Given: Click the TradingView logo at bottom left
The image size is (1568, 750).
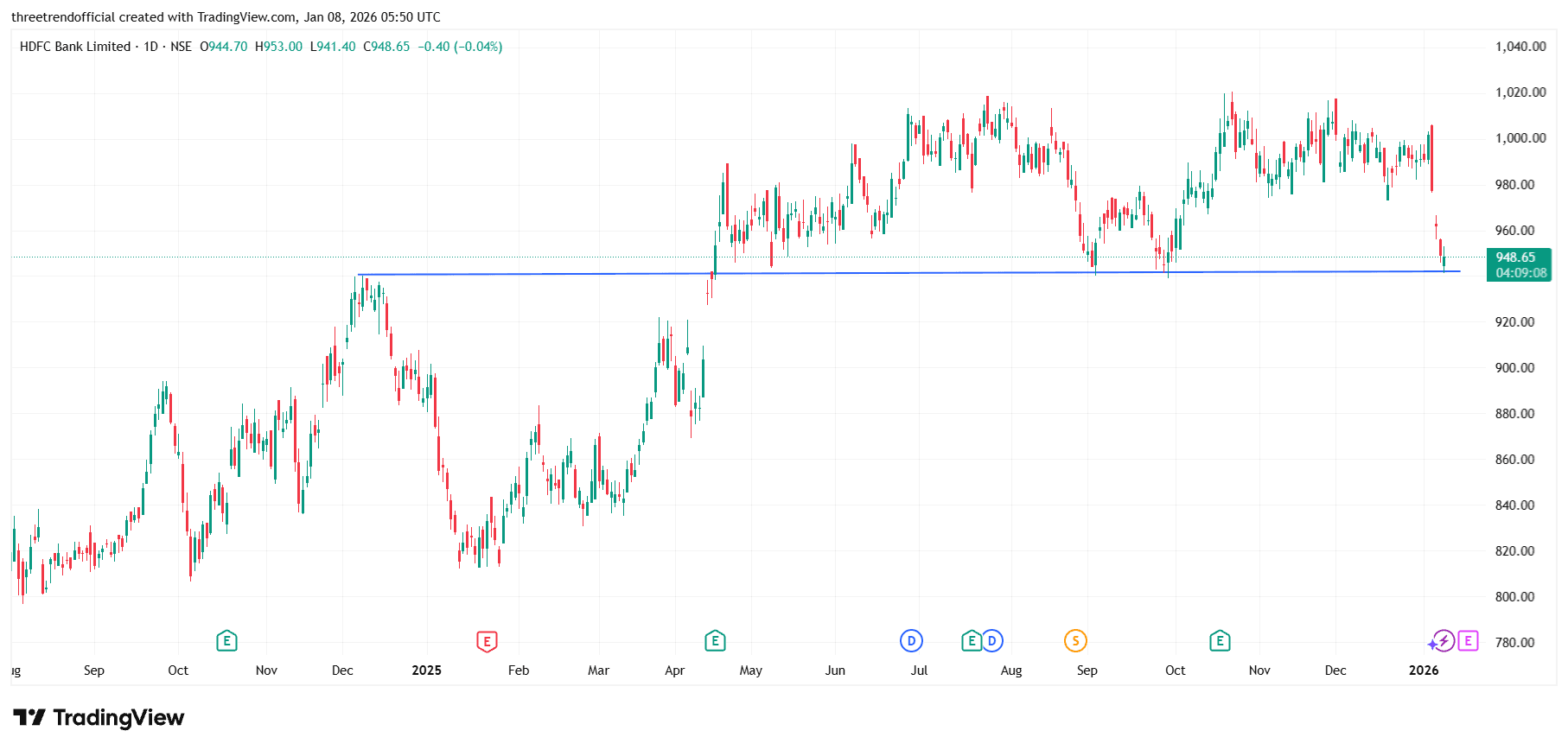Looking at the screenshot, I should click(99, 717).
